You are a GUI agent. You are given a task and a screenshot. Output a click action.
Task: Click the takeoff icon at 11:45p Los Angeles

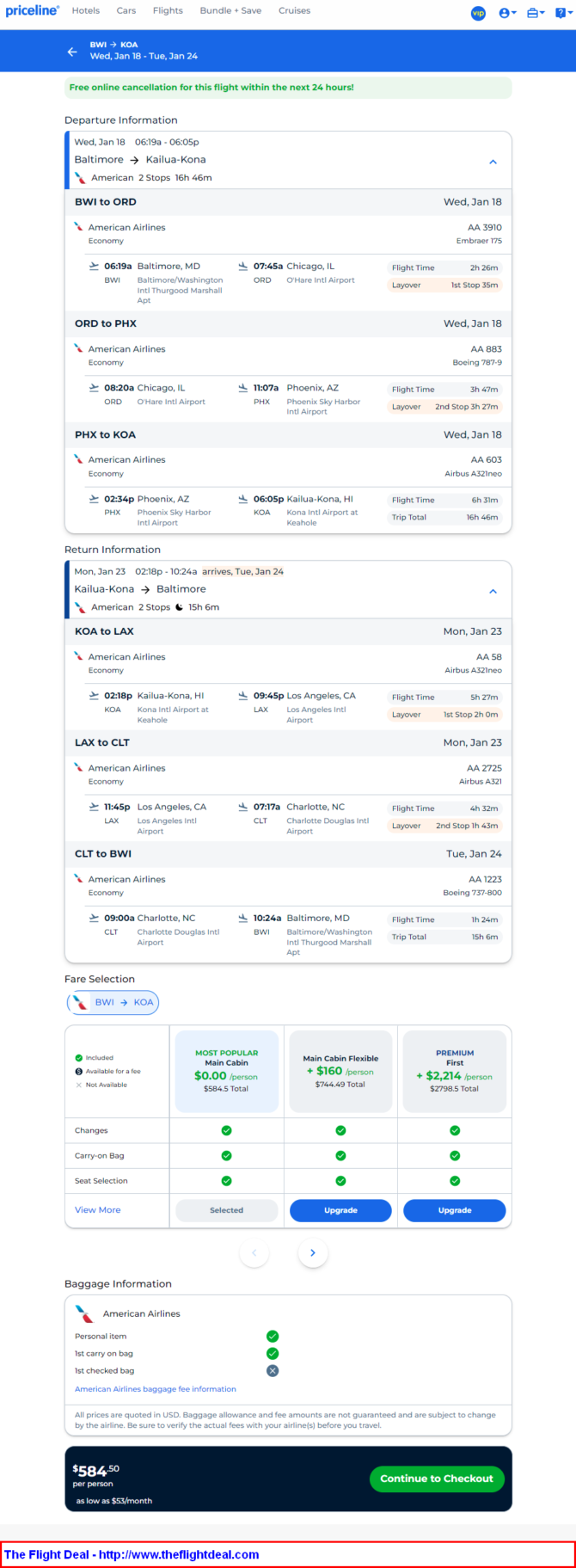(94, 807)
